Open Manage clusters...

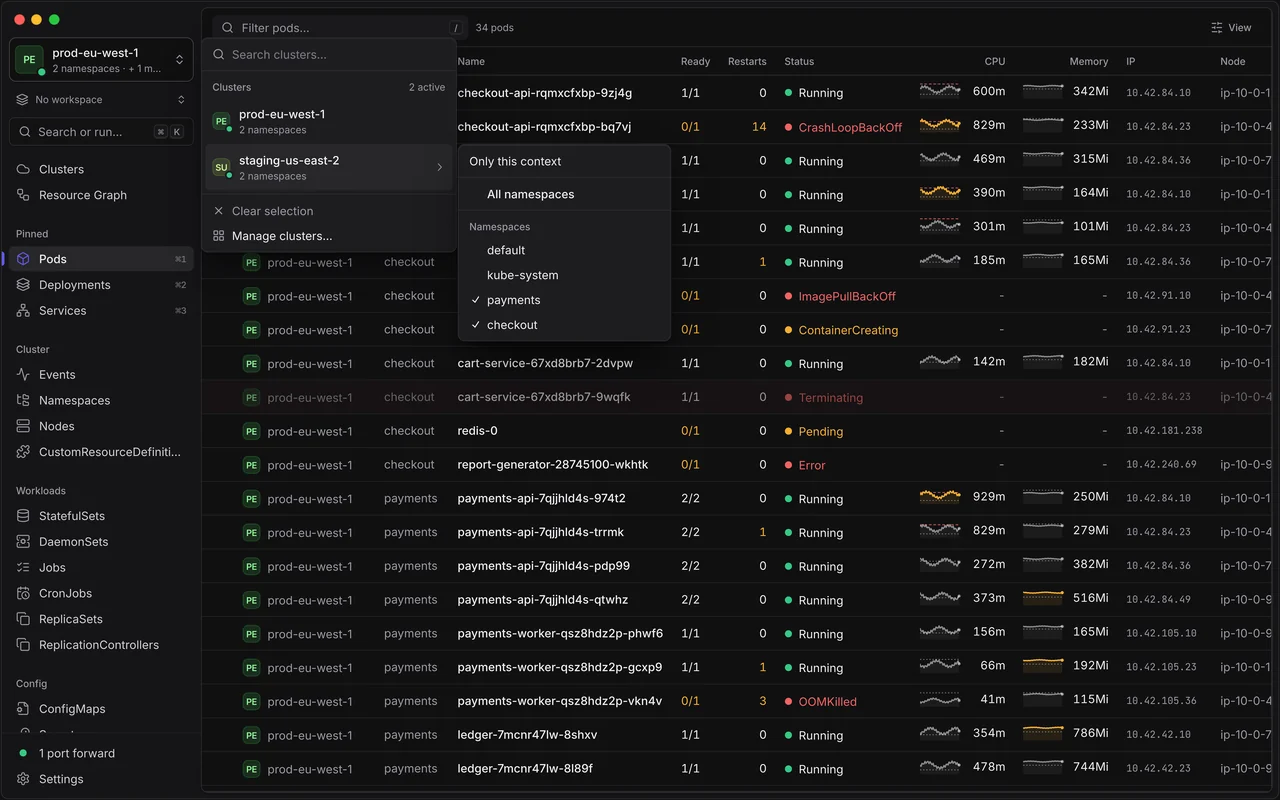(329, 236)
